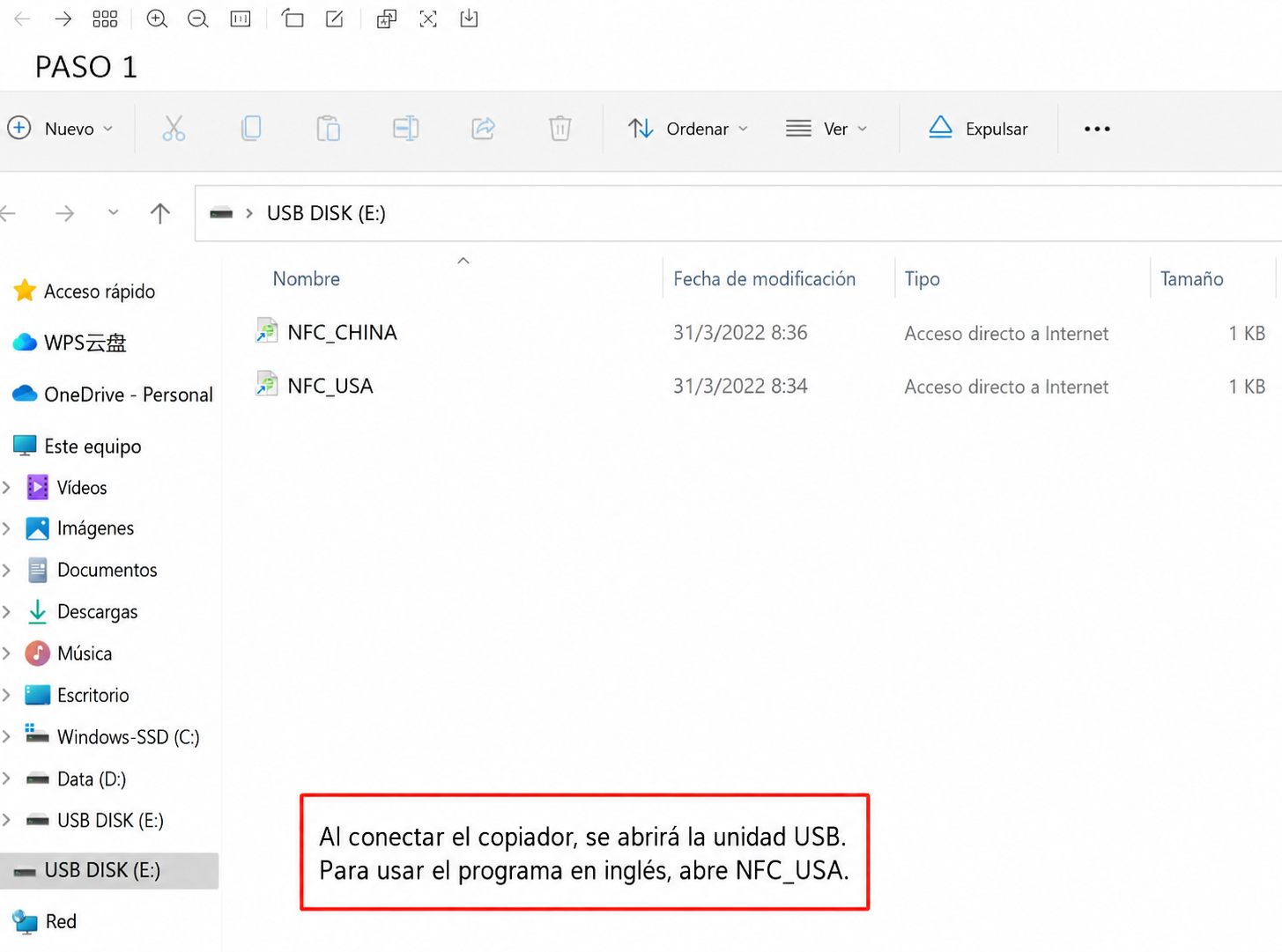Screen dimensions: 1282x952
Task: Expand the Data (D:) tree chevron
Action: pyautogui.click(x=7, y=779)
